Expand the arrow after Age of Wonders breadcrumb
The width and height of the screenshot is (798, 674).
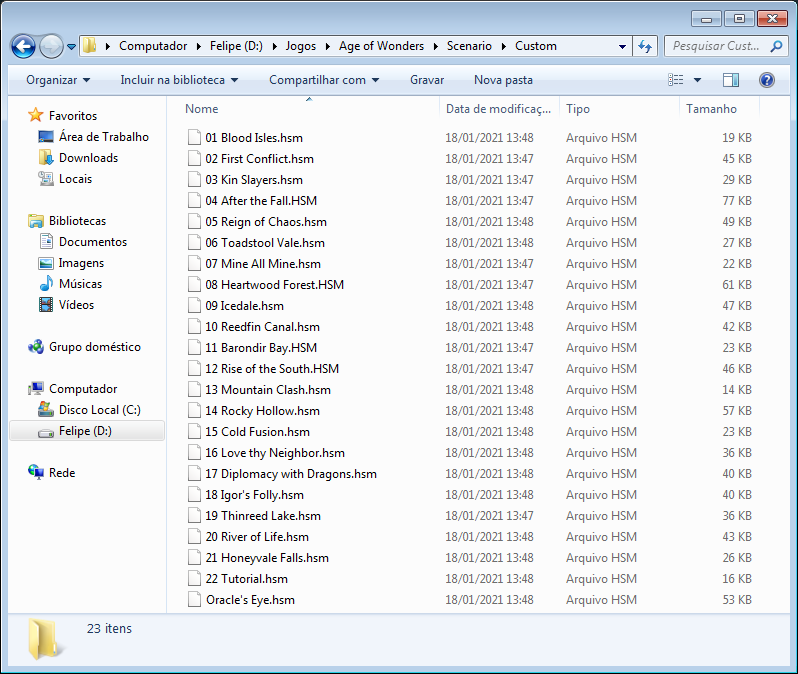(x=435, y=46)
